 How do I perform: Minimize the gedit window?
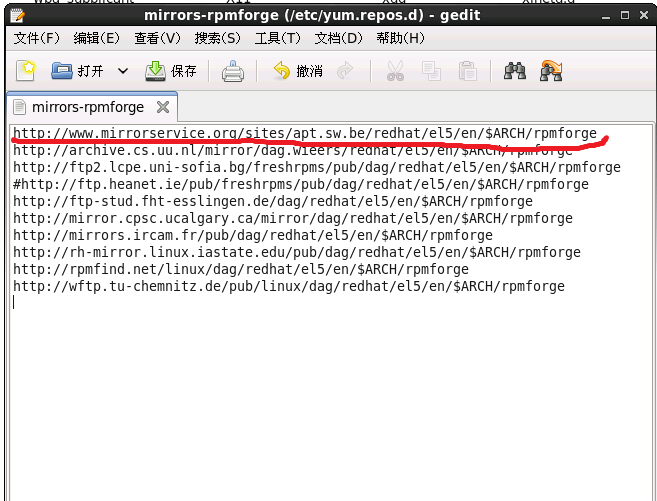point(605,15)
